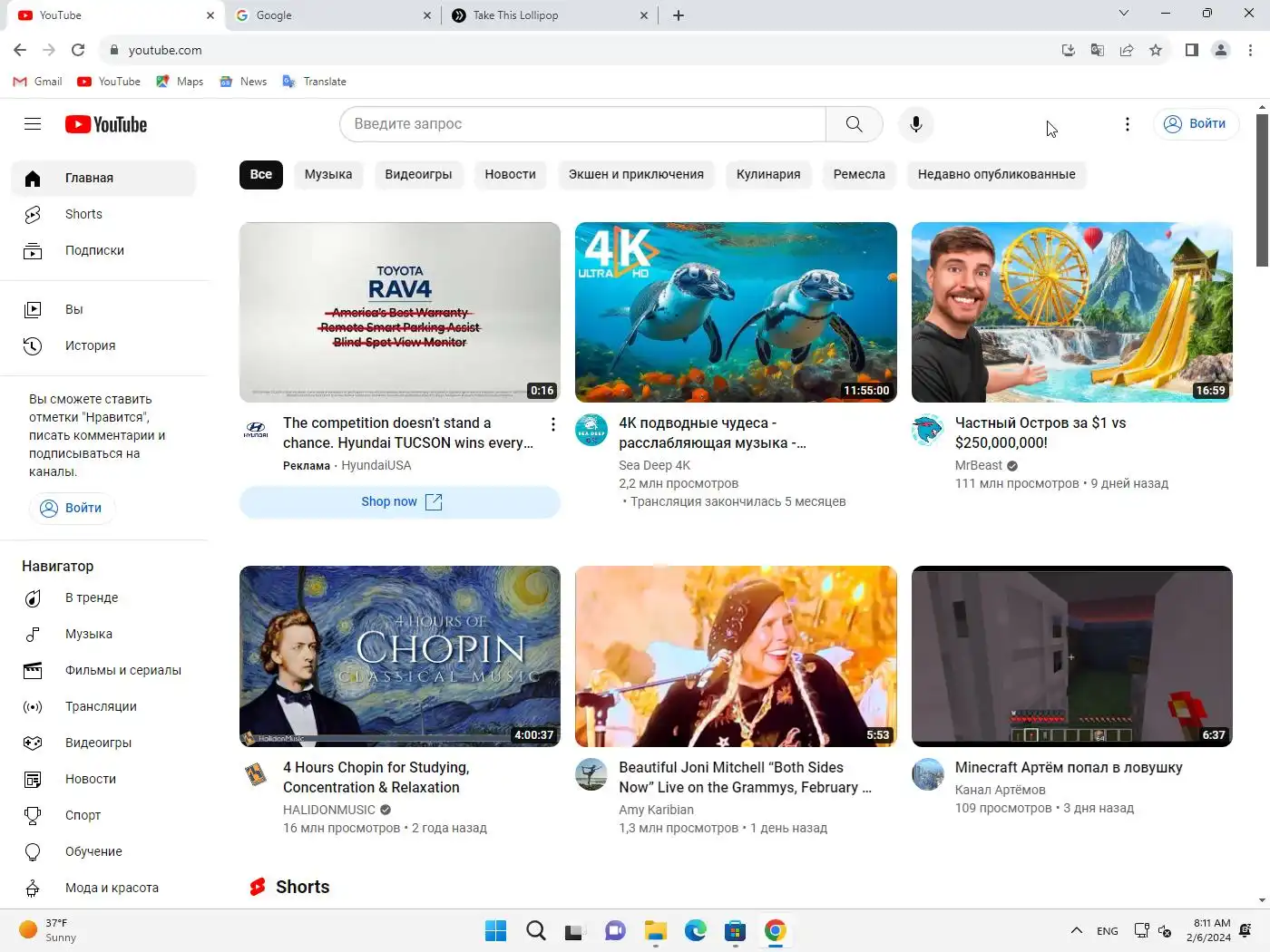Screen dimensions: 1270x952
Task: Open Hyundai ad options three-dot menu
Action: (x=552, y=424)
